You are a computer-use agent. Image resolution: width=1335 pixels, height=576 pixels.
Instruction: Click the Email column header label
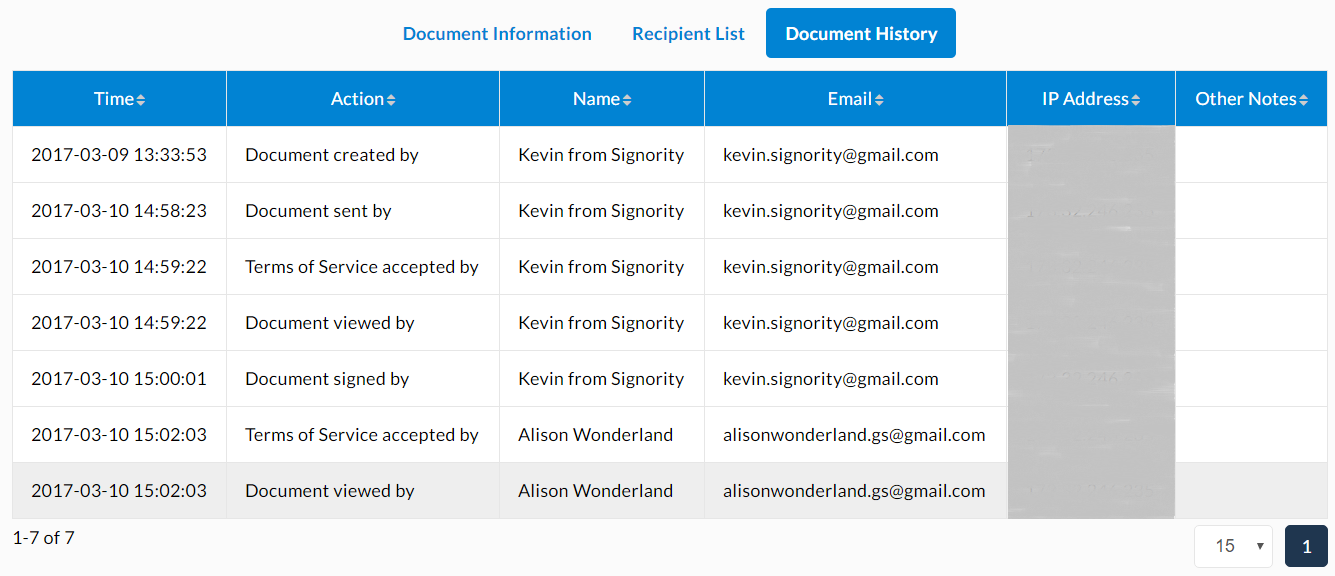850,99
